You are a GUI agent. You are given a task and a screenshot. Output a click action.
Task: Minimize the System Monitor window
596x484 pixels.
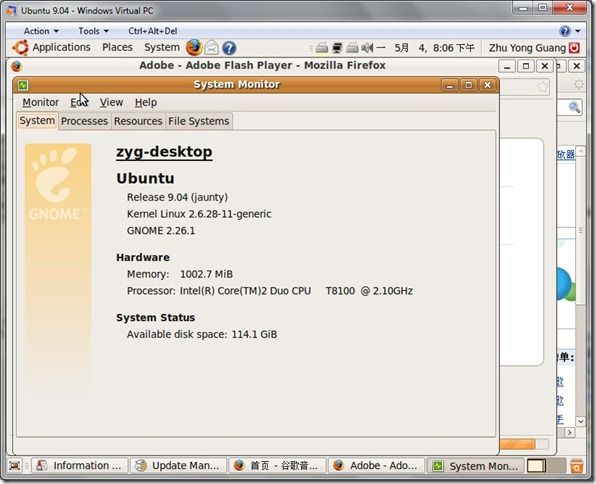tap(450, 85)
